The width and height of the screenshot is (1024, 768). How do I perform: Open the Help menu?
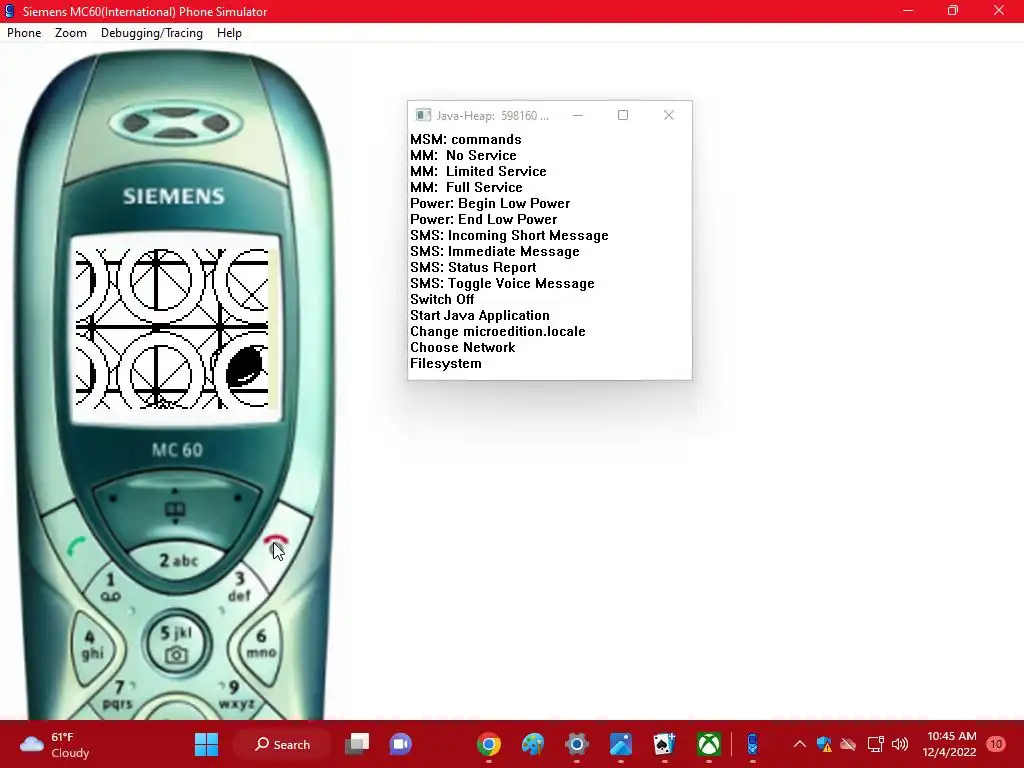(x=229, y=33)
